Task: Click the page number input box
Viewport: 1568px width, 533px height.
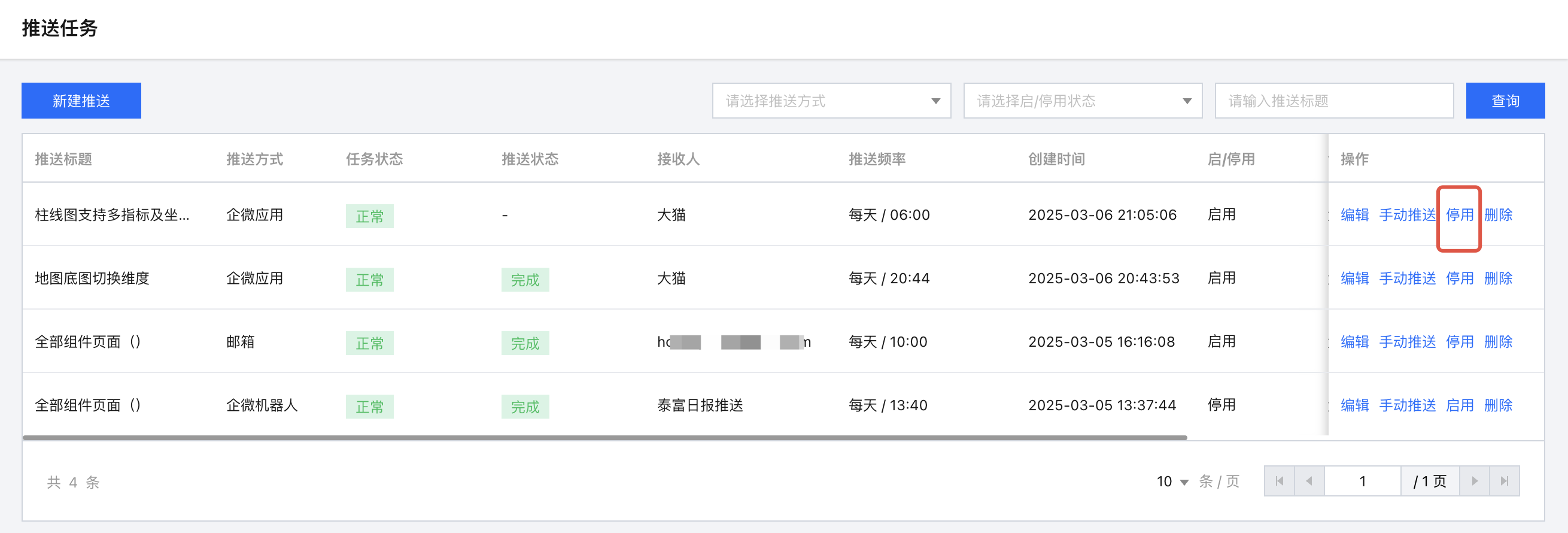Action: (x=1362, y=481)
